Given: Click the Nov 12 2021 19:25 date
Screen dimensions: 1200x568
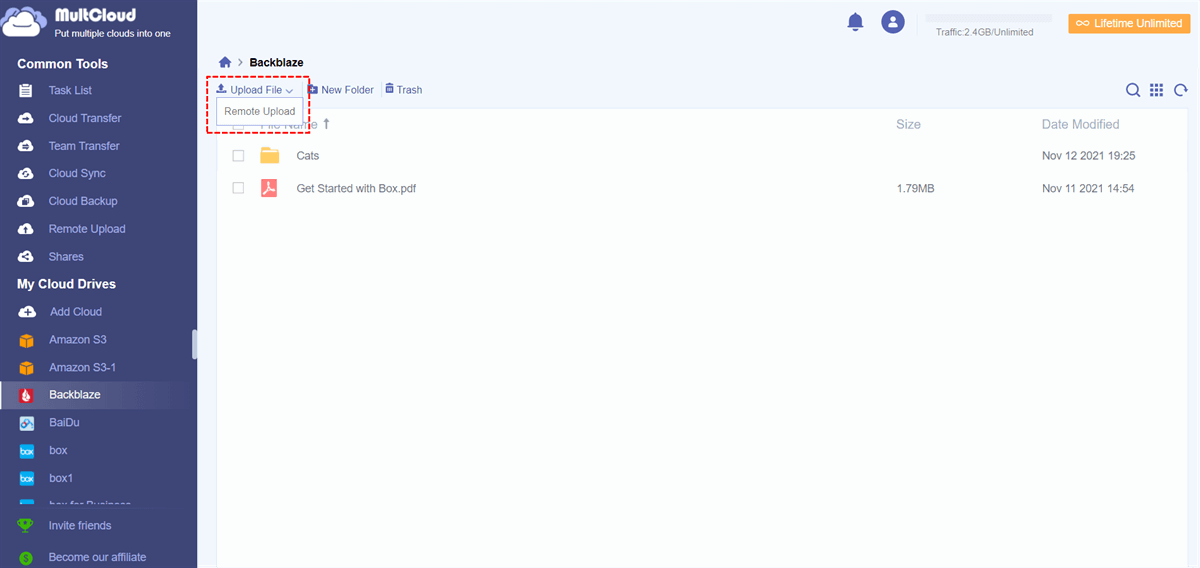Looking at the screenshot, I should pyautogui.click(x=1088, y=156).
